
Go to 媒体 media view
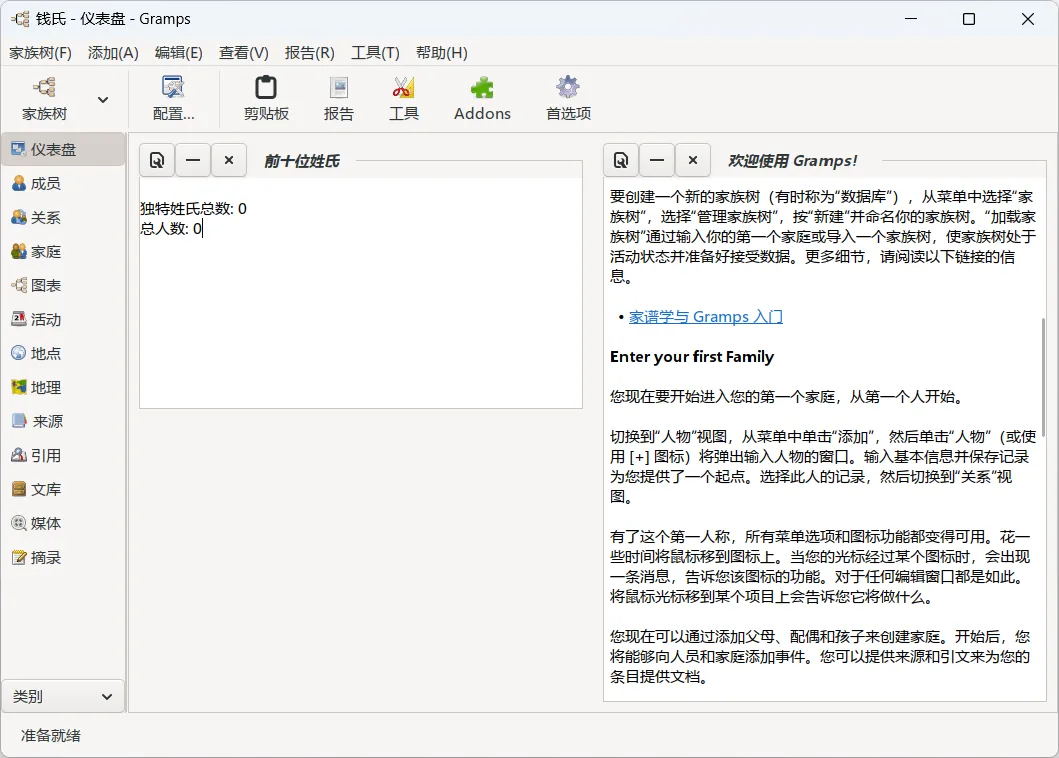(63, 524)
